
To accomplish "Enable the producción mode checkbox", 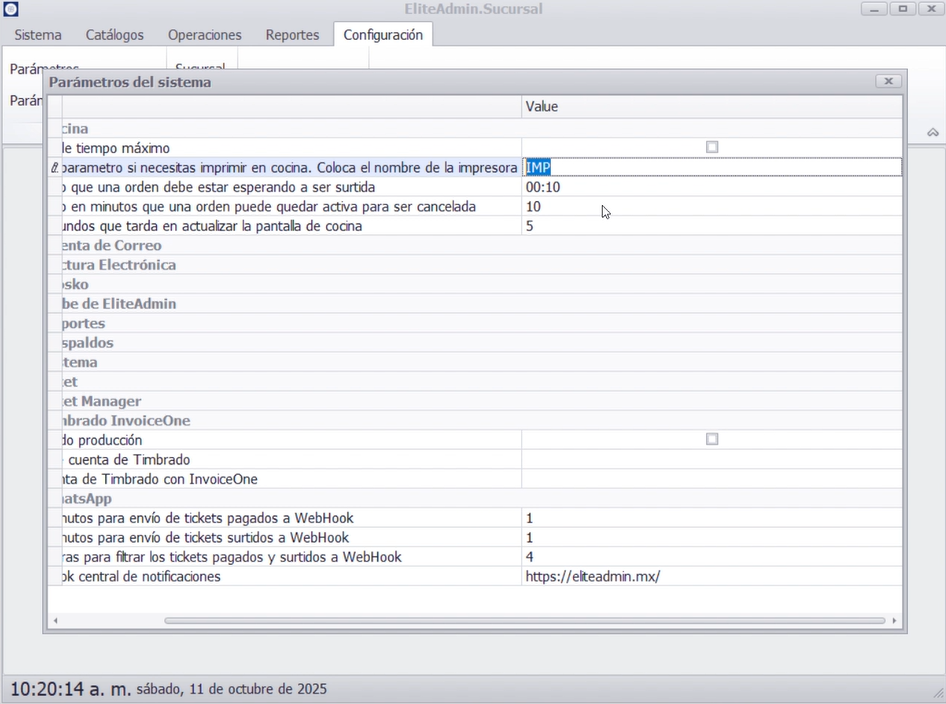I will [x=712, y=440].
